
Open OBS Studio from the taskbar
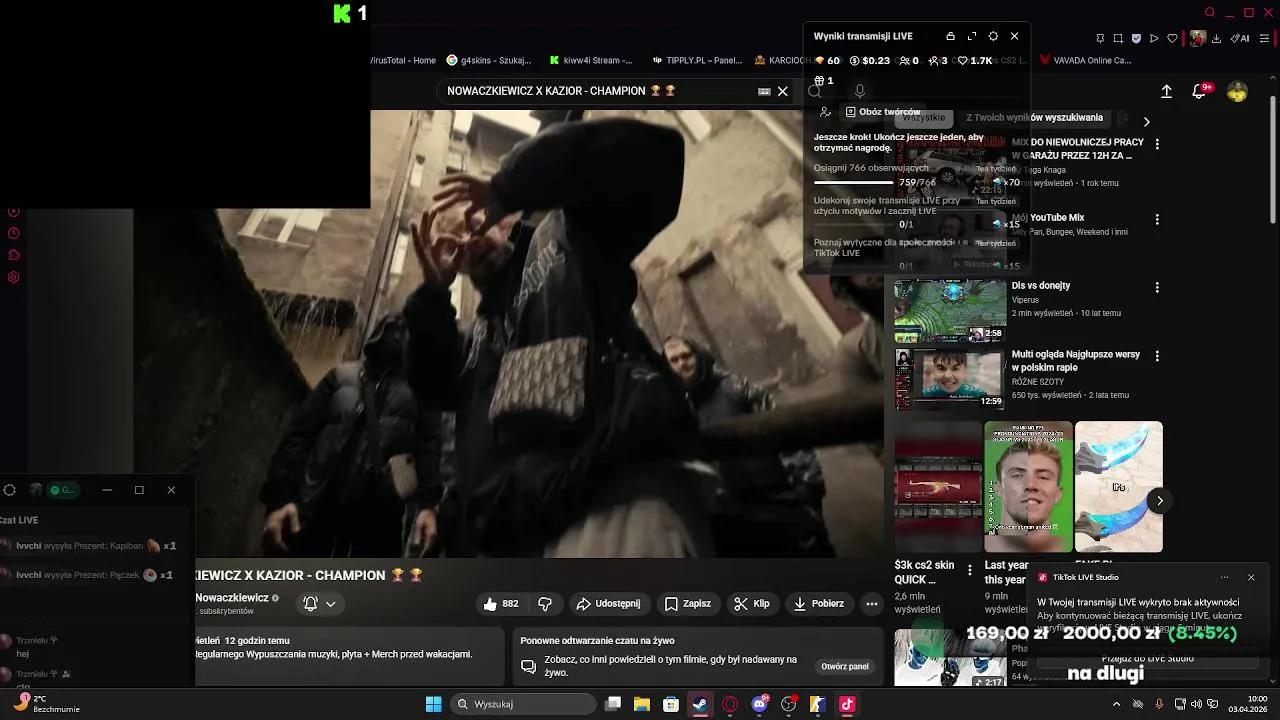[789, 704]
